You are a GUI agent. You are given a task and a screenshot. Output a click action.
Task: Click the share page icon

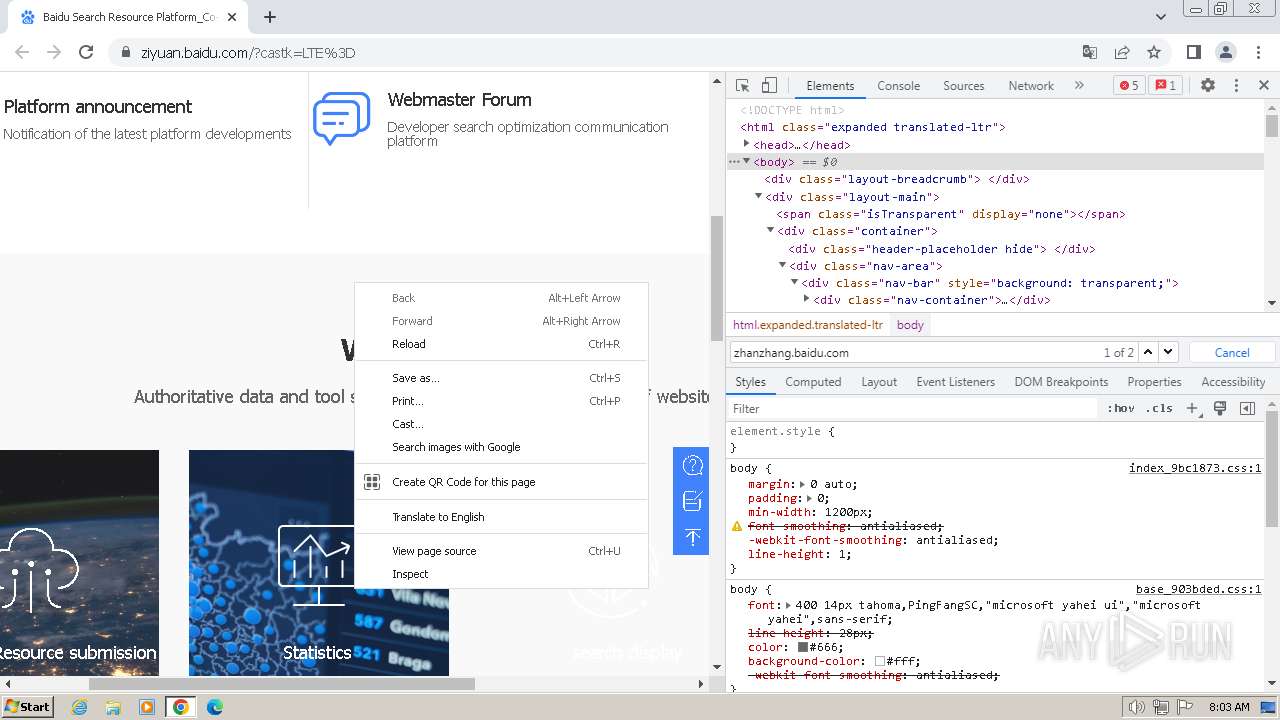click(1122, 52)
